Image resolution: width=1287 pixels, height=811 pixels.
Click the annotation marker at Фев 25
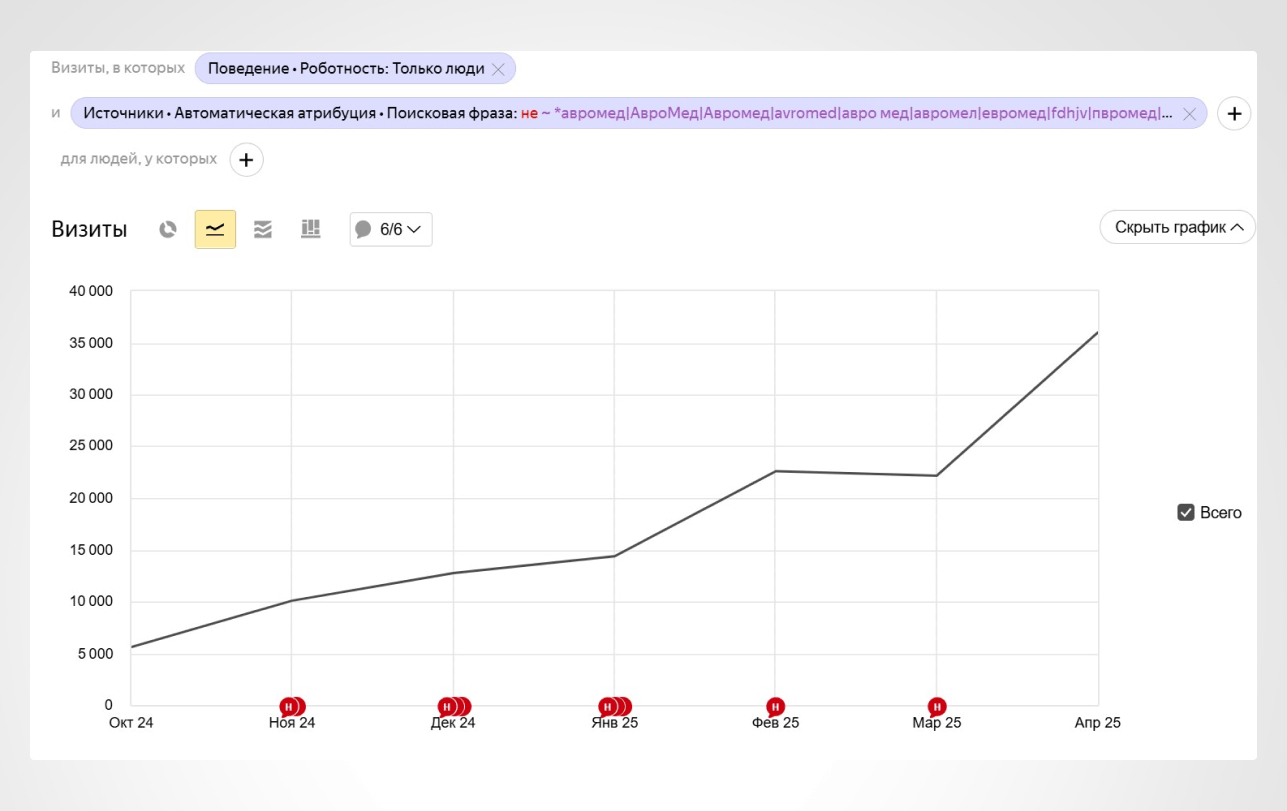pos(775,707)
